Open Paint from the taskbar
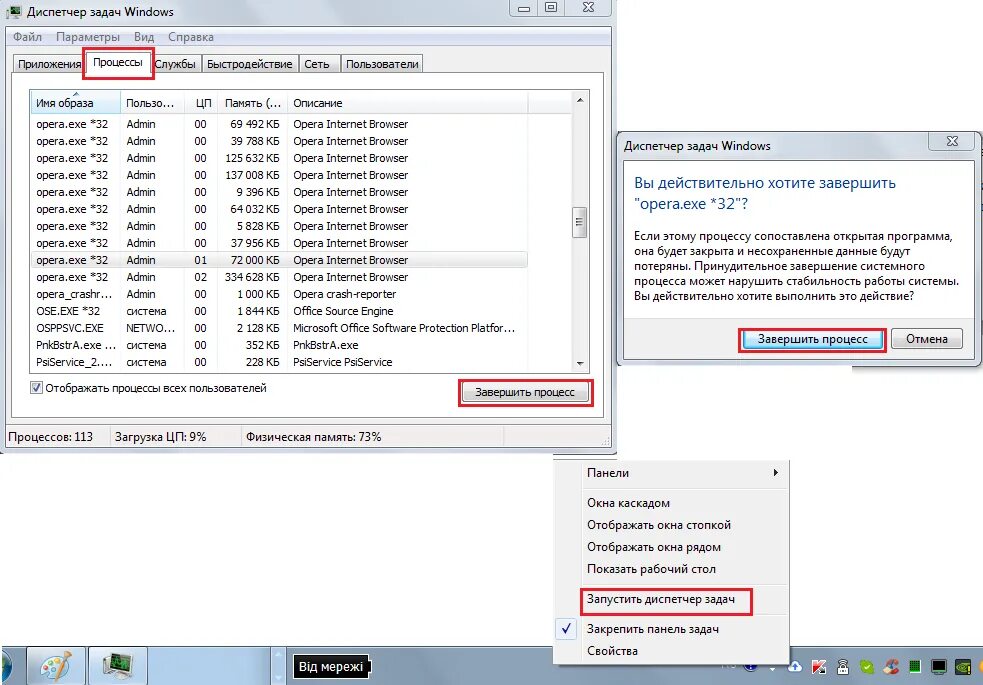 (56, 666)
